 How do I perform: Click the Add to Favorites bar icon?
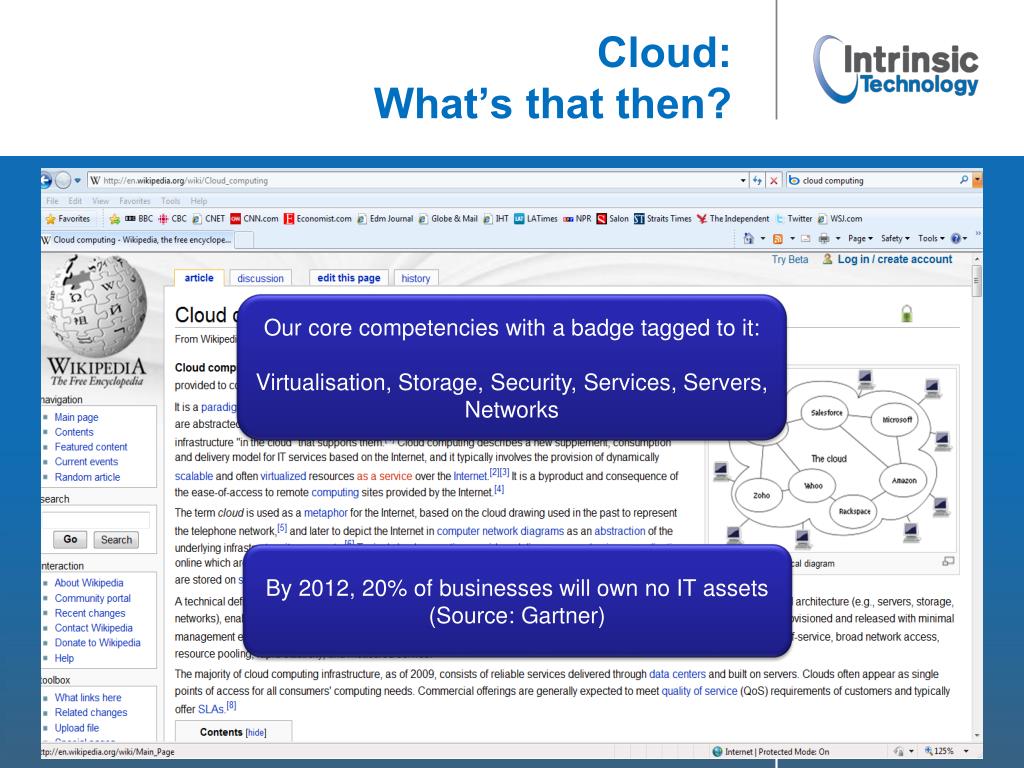[115, 219]
